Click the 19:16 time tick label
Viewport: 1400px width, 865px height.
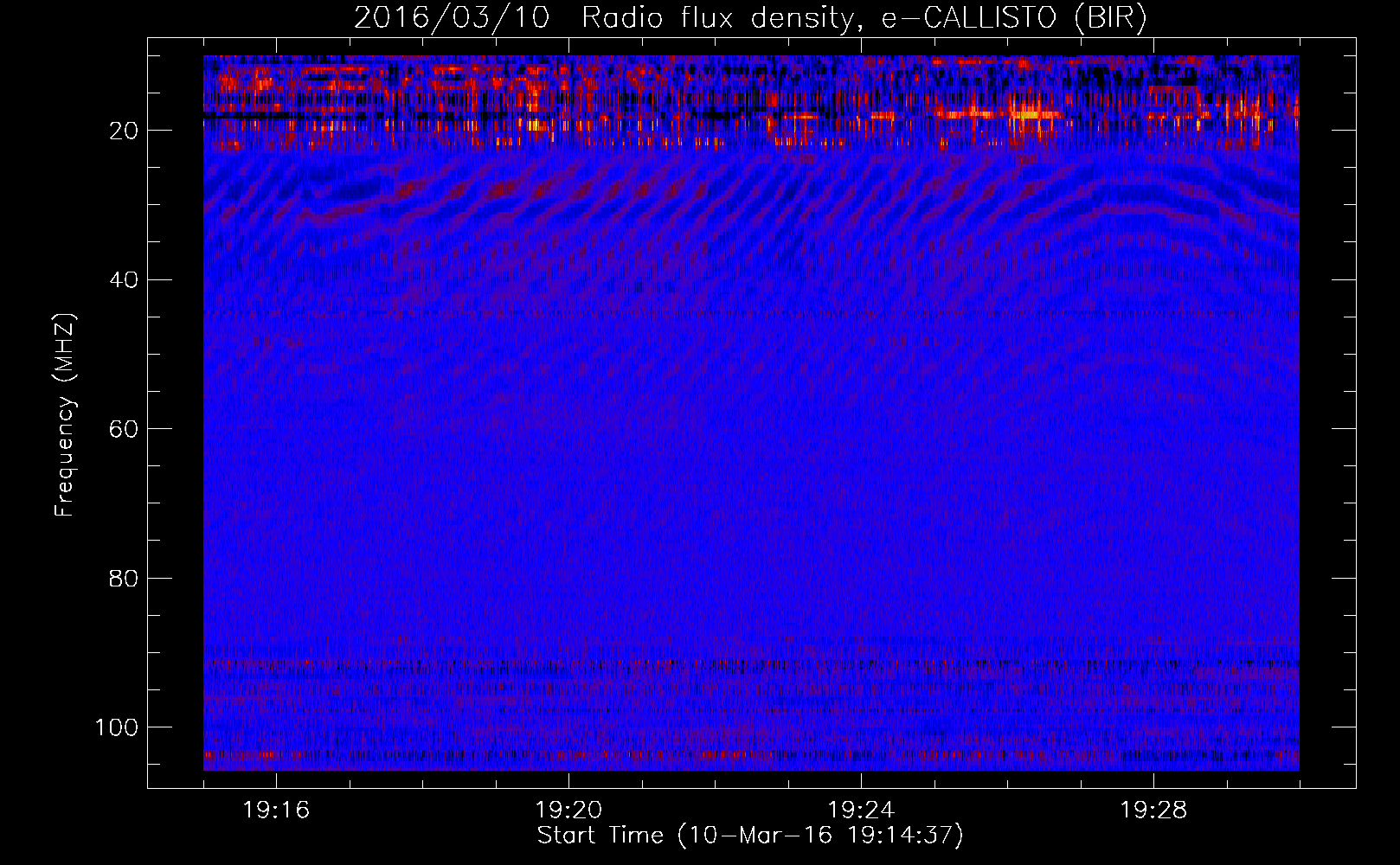tap(276, 811)
